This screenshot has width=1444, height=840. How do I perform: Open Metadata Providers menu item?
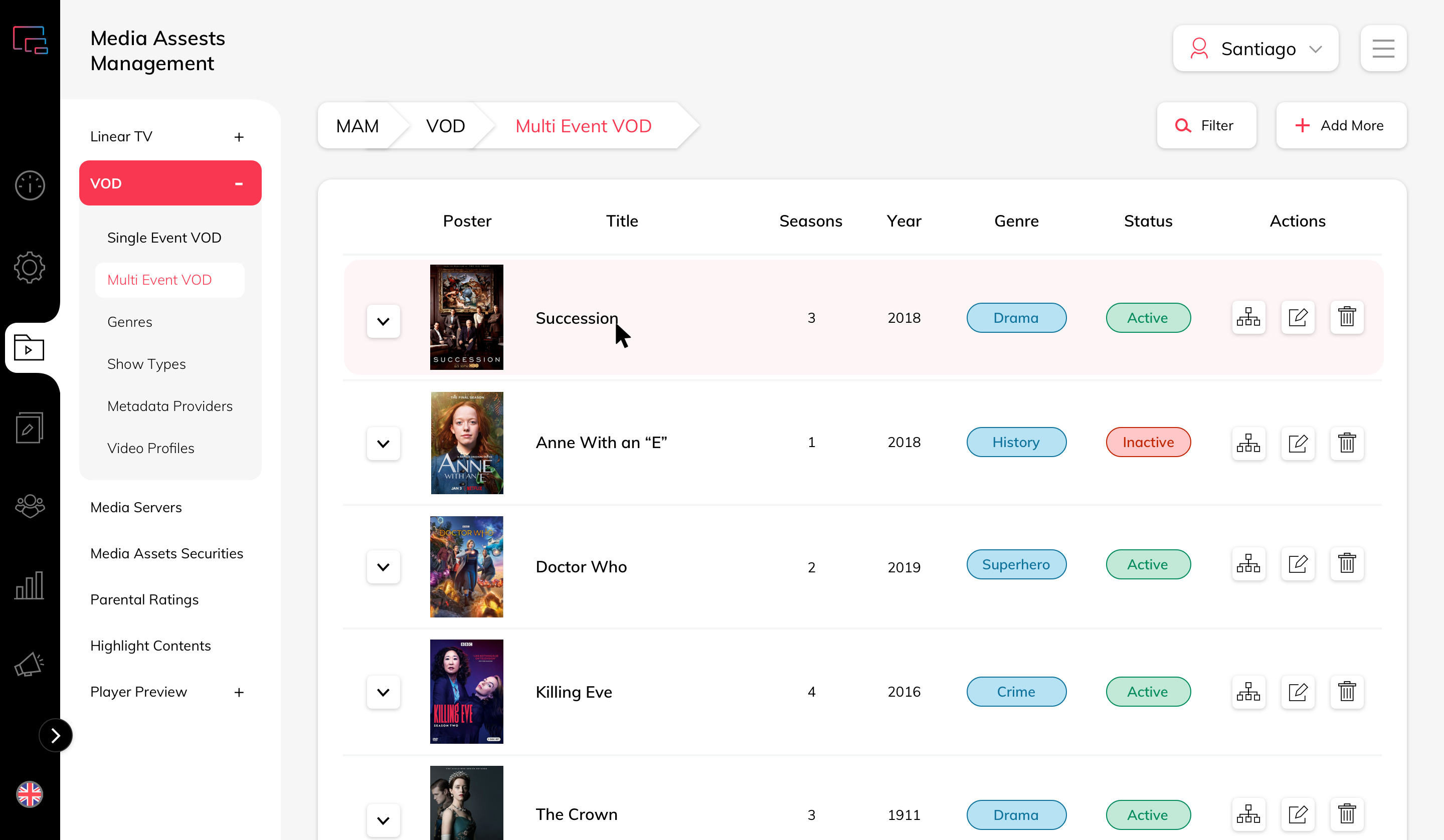169,406
